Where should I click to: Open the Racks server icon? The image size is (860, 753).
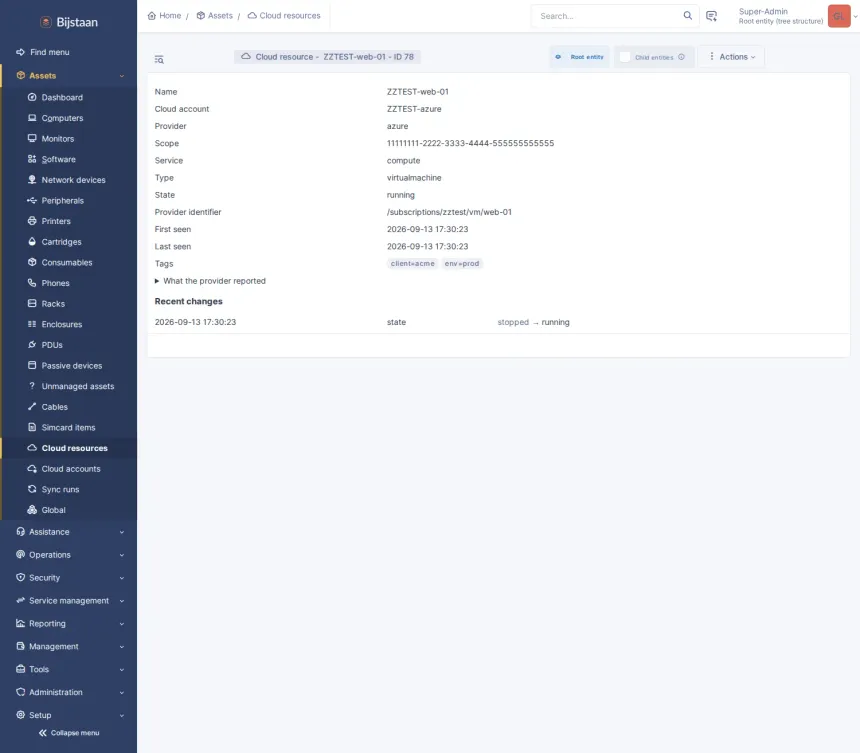click(x=32, y=303)
